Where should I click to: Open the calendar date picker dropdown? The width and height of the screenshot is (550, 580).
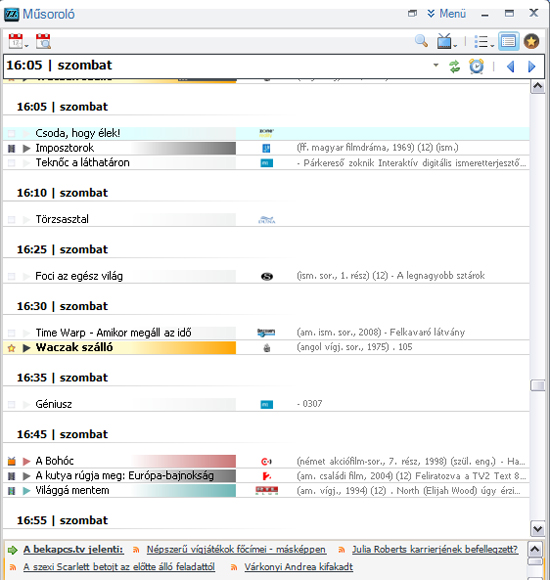point(18,41)
